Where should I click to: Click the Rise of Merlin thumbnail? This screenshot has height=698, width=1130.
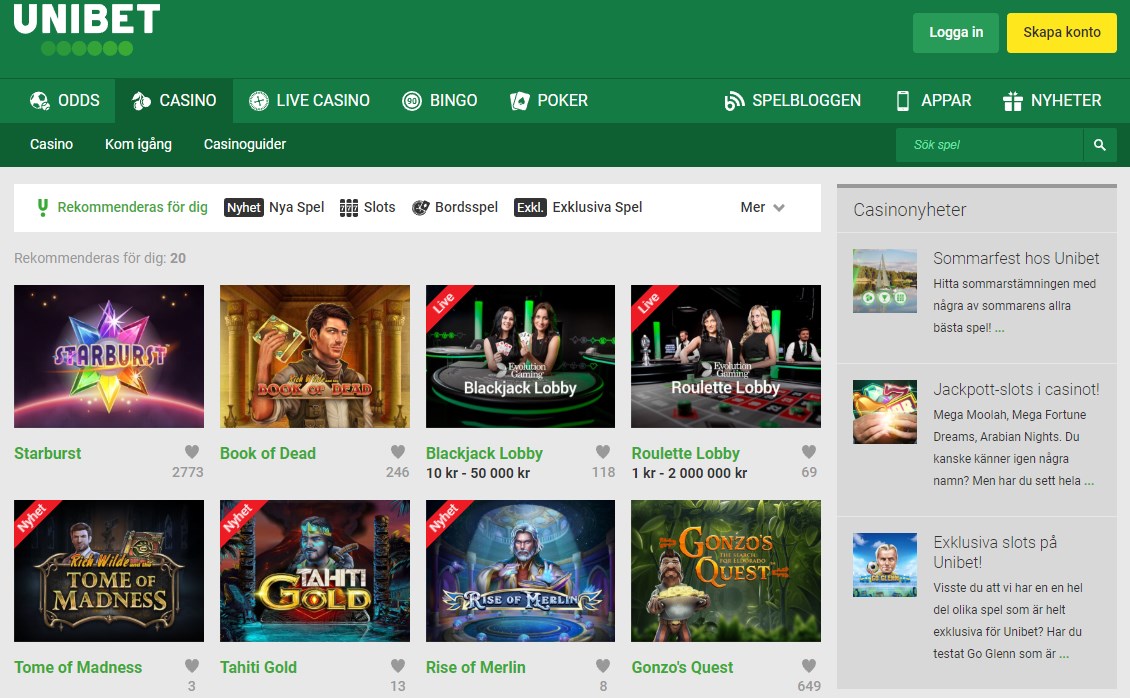[520, 571]
